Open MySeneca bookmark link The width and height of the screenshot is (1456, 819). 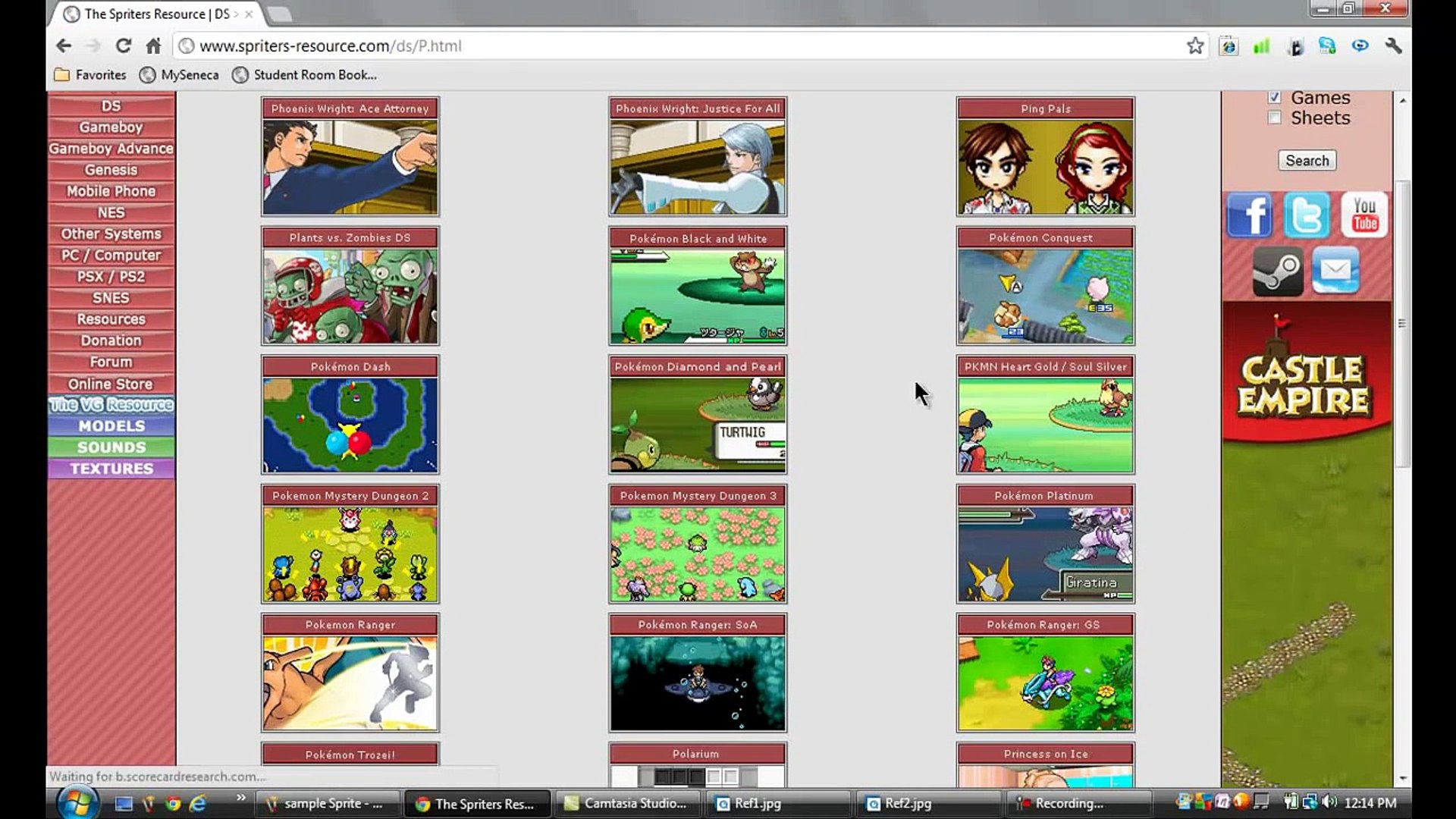tap(180, 75)
